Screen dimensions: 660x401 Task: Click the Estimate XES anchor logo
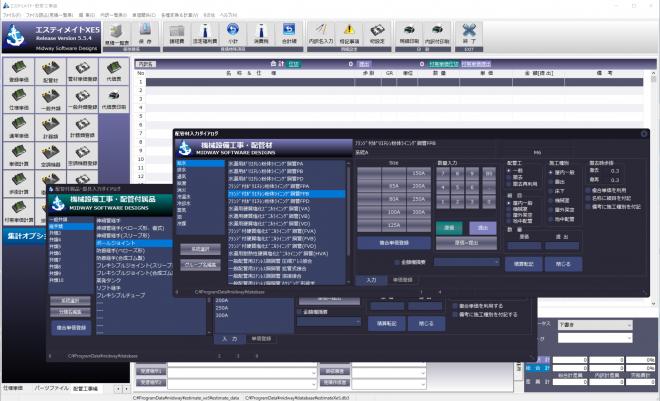pos(16,36)
